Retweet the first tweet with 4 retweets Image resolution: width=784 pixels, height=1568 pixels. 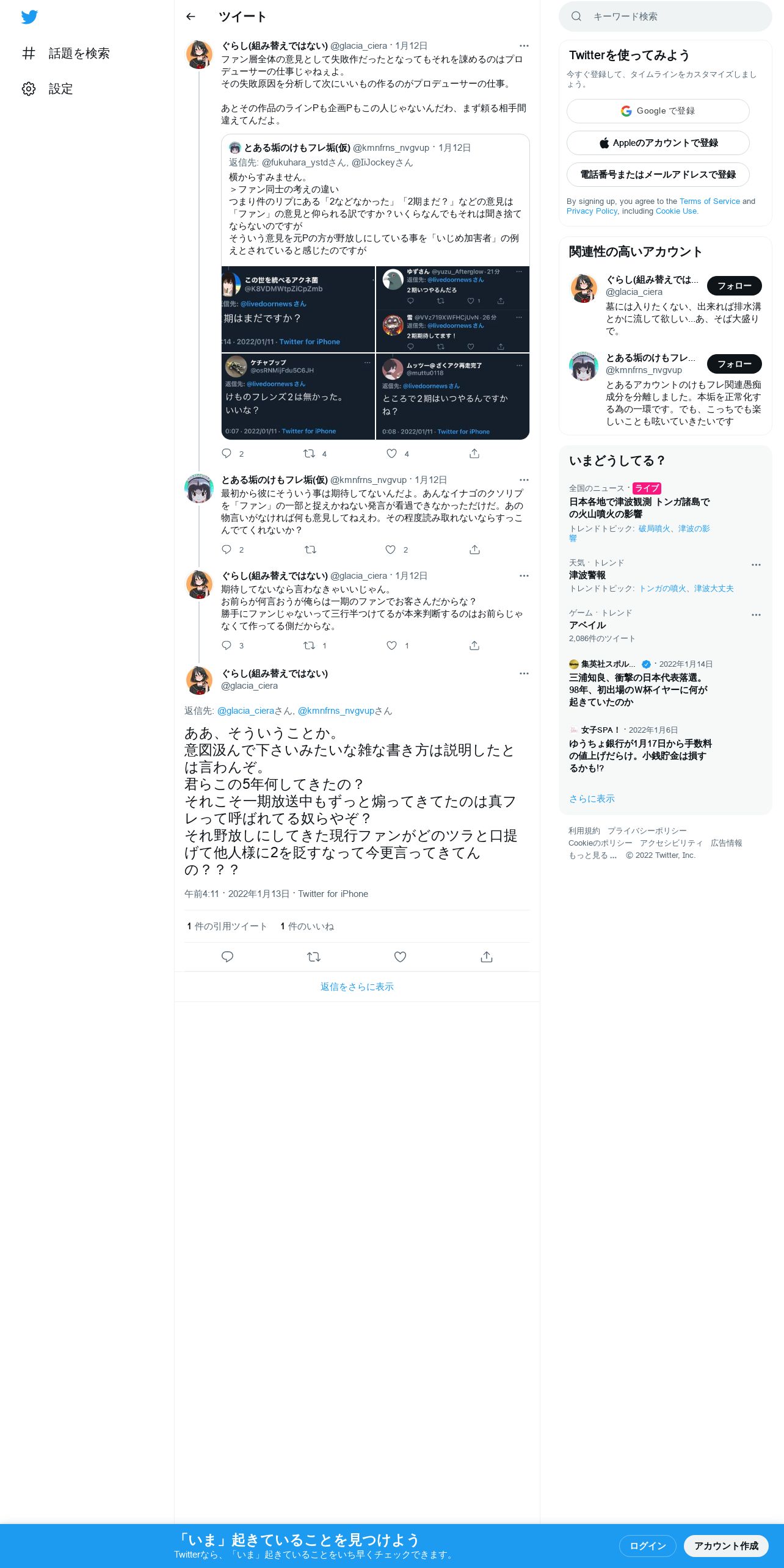[x=310, y=453]
